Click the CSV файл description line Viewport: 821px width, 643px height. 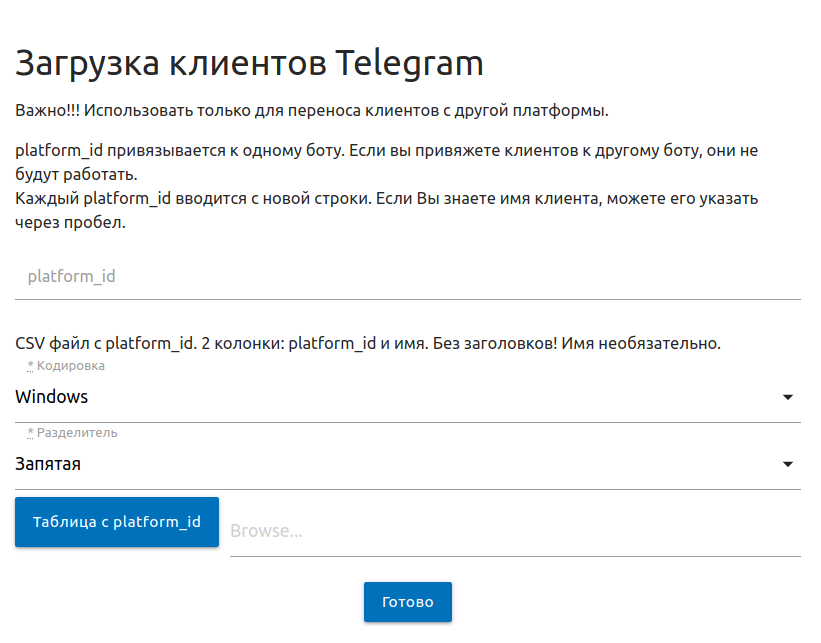368,343
